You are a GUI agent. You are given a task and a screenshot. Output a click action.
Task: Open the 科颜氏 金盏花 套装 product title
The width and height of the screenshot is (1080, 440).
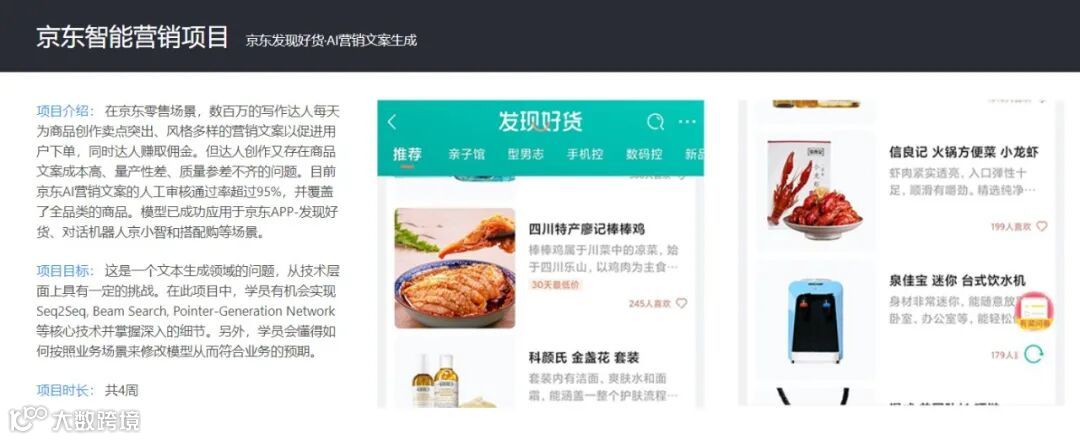(x=584, y=357)
